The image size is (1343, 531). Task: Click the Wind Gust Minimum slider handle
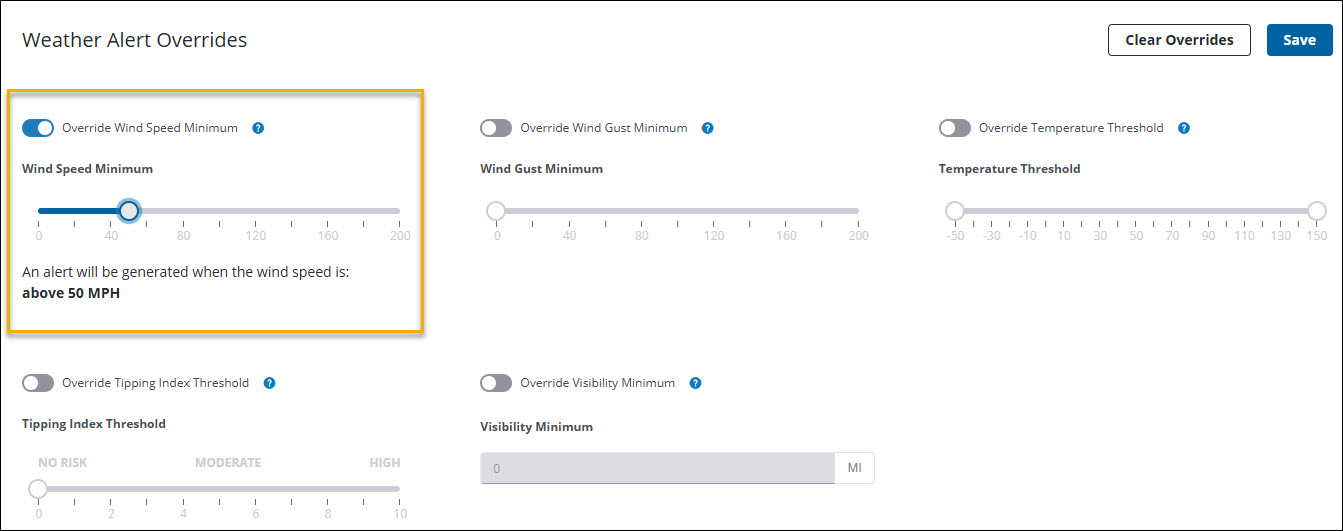point(496,211)
